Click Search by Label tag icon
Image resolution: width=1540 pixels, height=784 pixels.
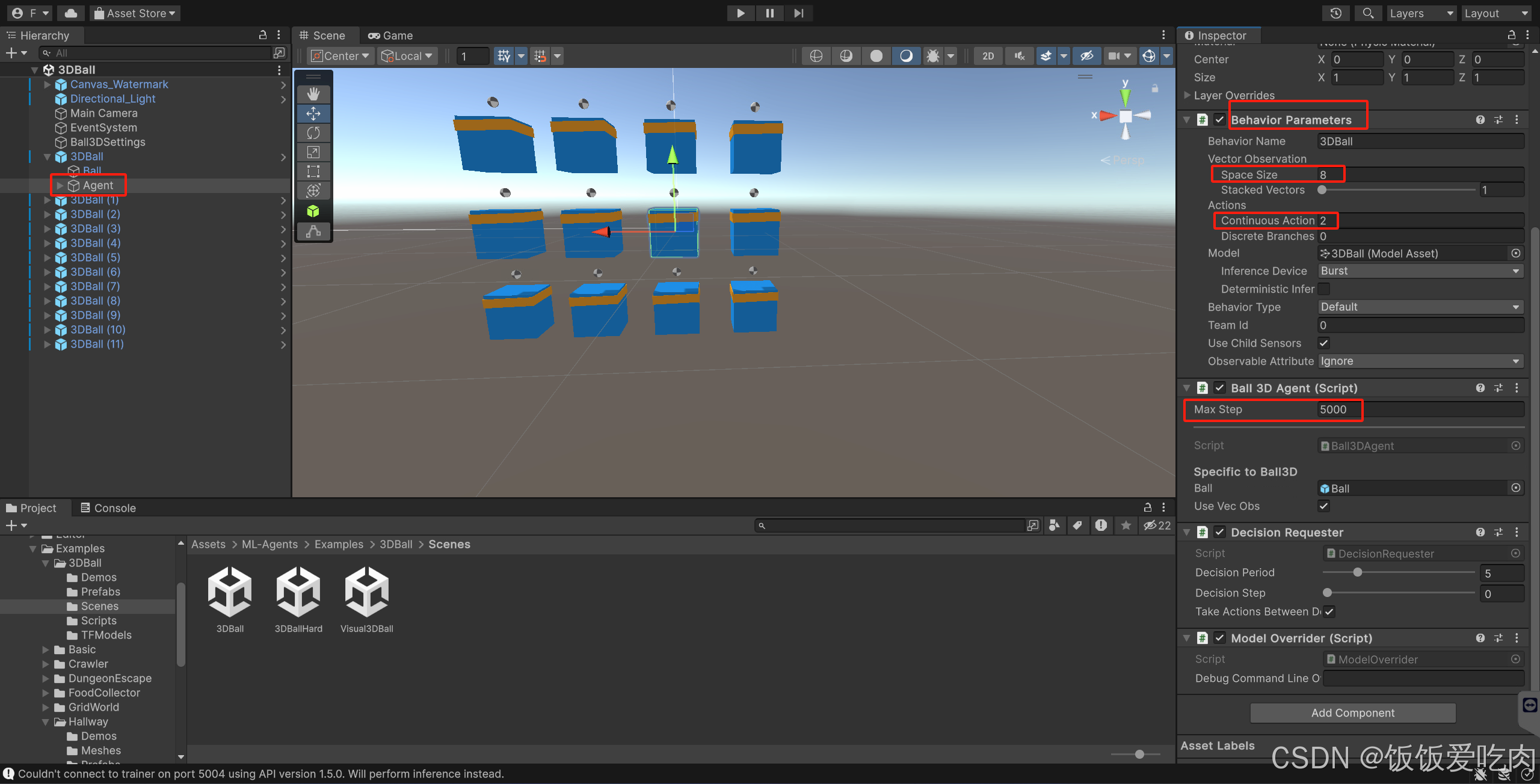click(1077, 525)
